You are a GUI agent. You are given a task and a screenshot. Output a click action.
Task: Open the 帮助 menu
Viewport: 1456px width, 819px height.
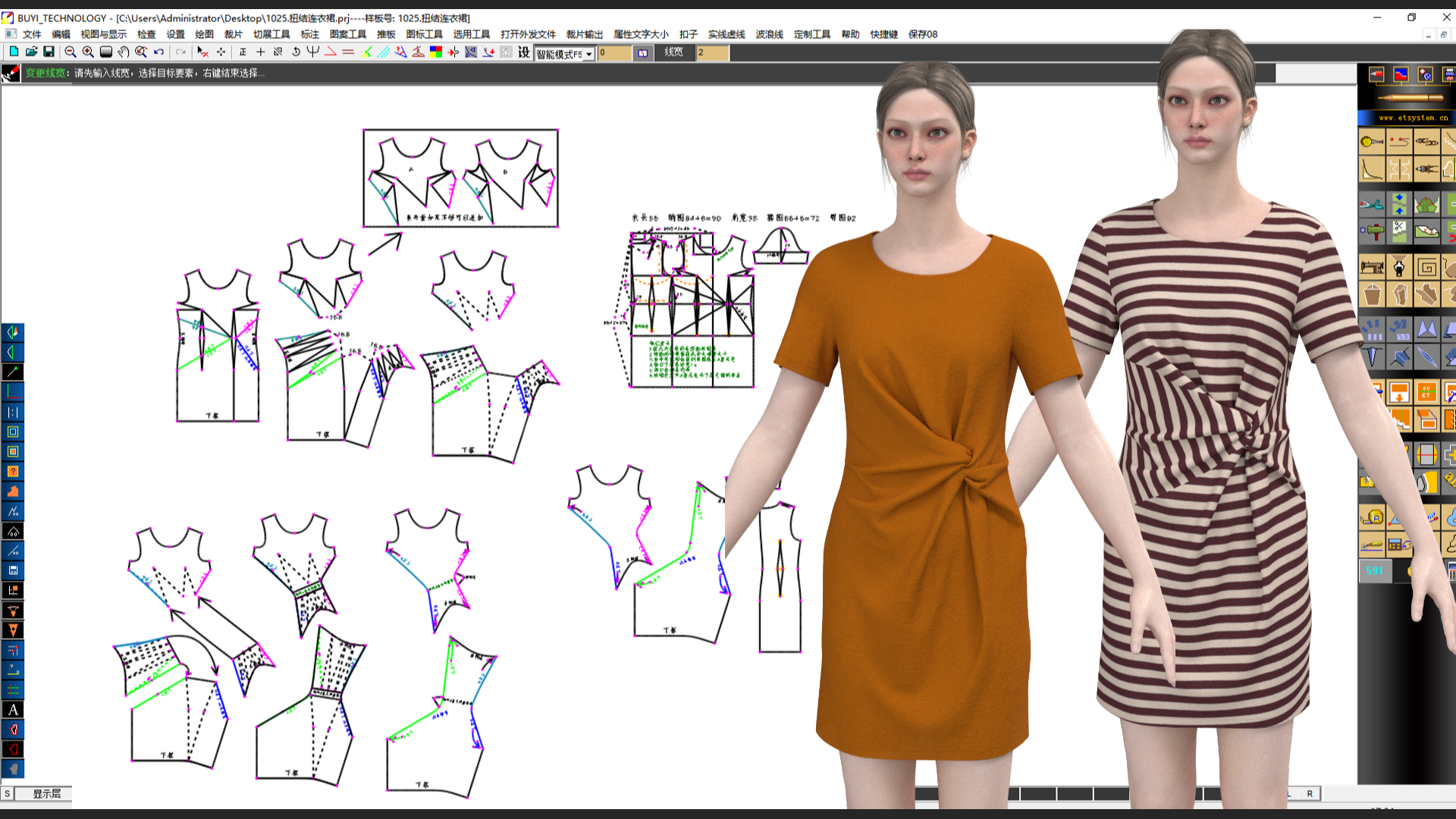coord(851,34)
